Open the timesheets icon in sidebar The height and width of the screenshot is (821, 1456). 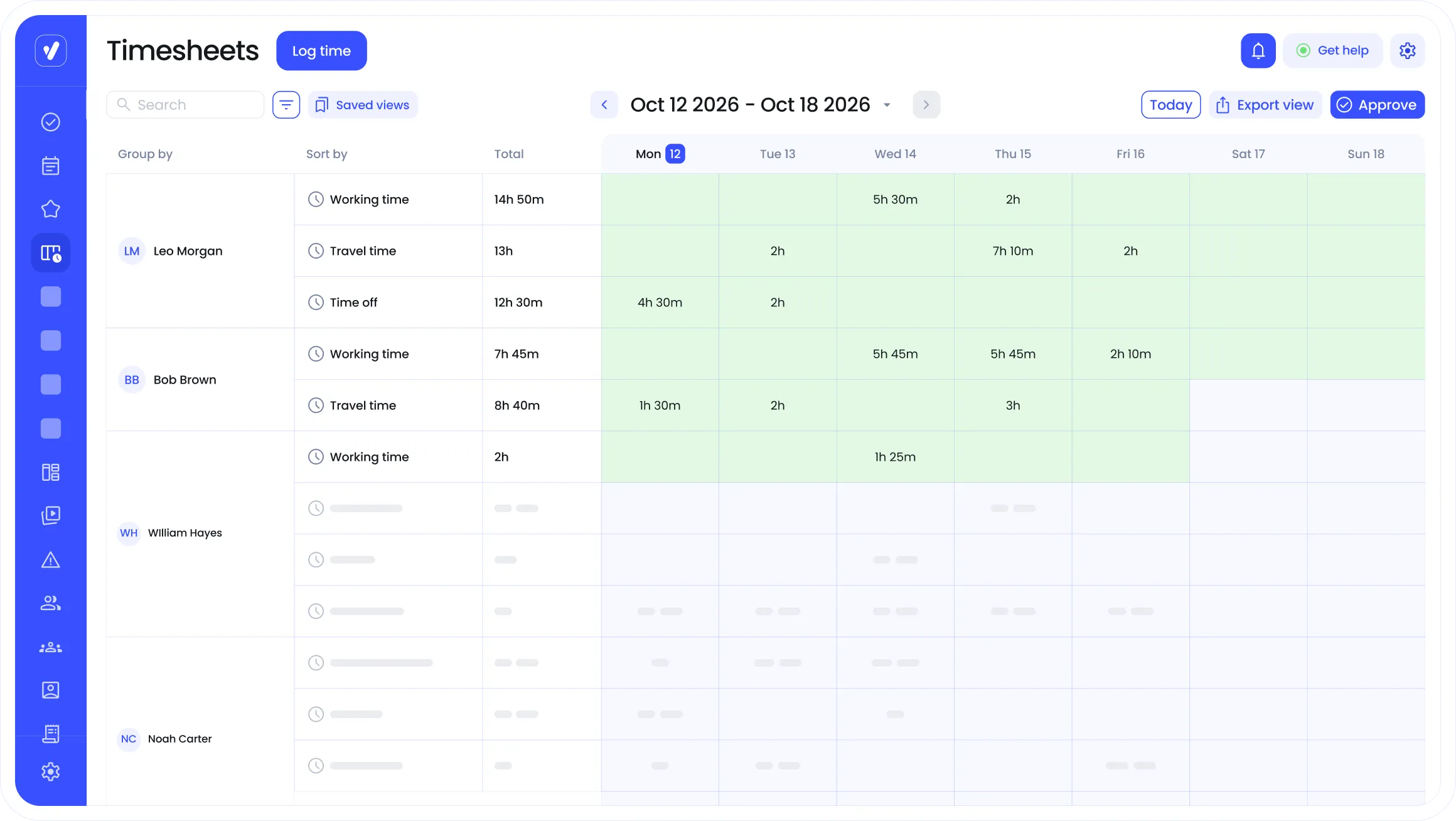[51, 253]
